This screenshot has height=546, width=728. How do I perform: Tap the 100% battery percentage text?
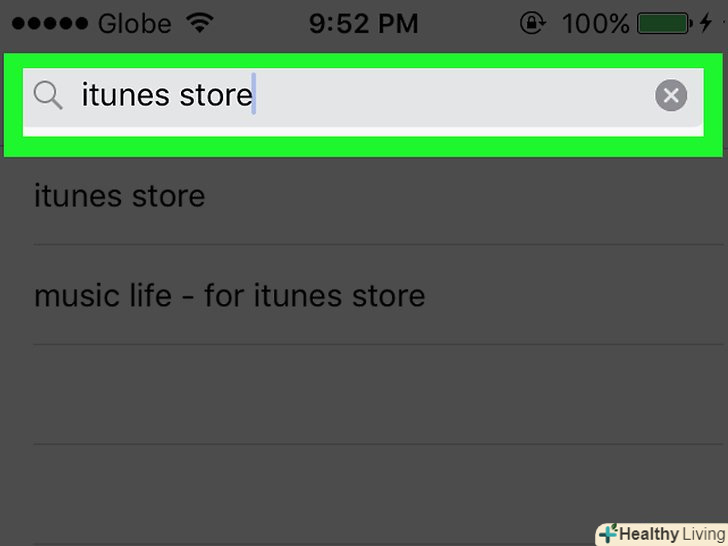coord(595,24)
